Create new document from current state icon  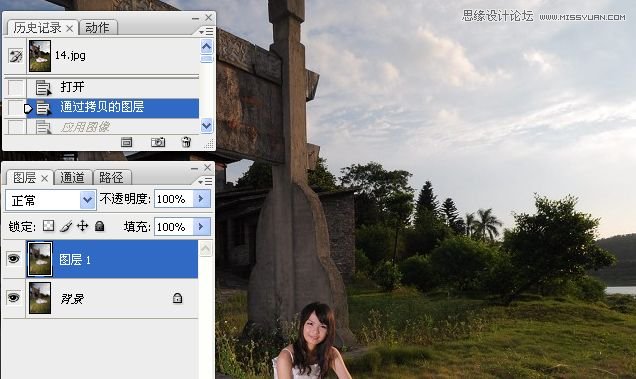(x=127, y=142)
